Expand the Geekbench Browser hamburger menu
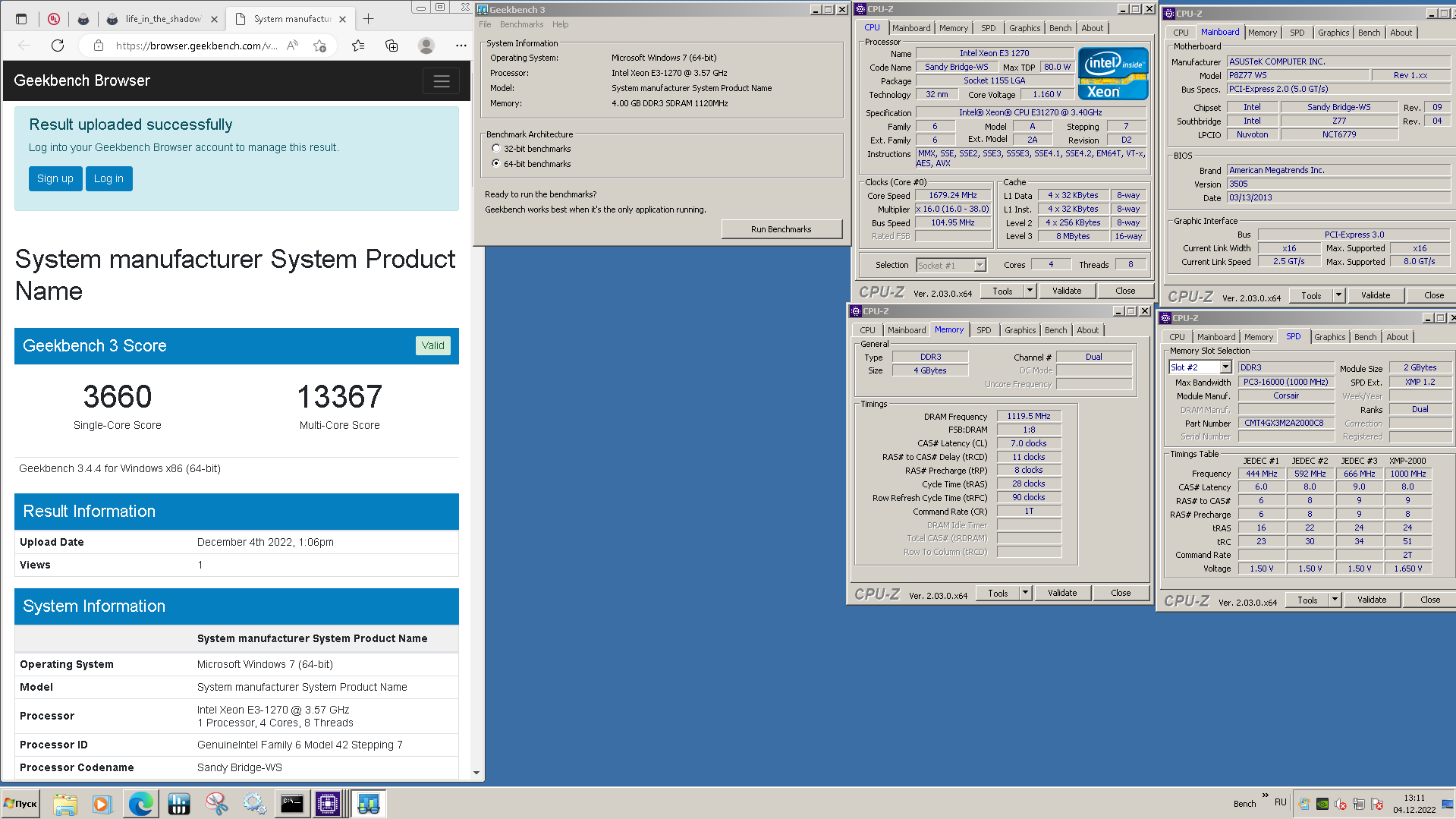Viewport: 1456px width, 819px height. [x=441, y=81]
